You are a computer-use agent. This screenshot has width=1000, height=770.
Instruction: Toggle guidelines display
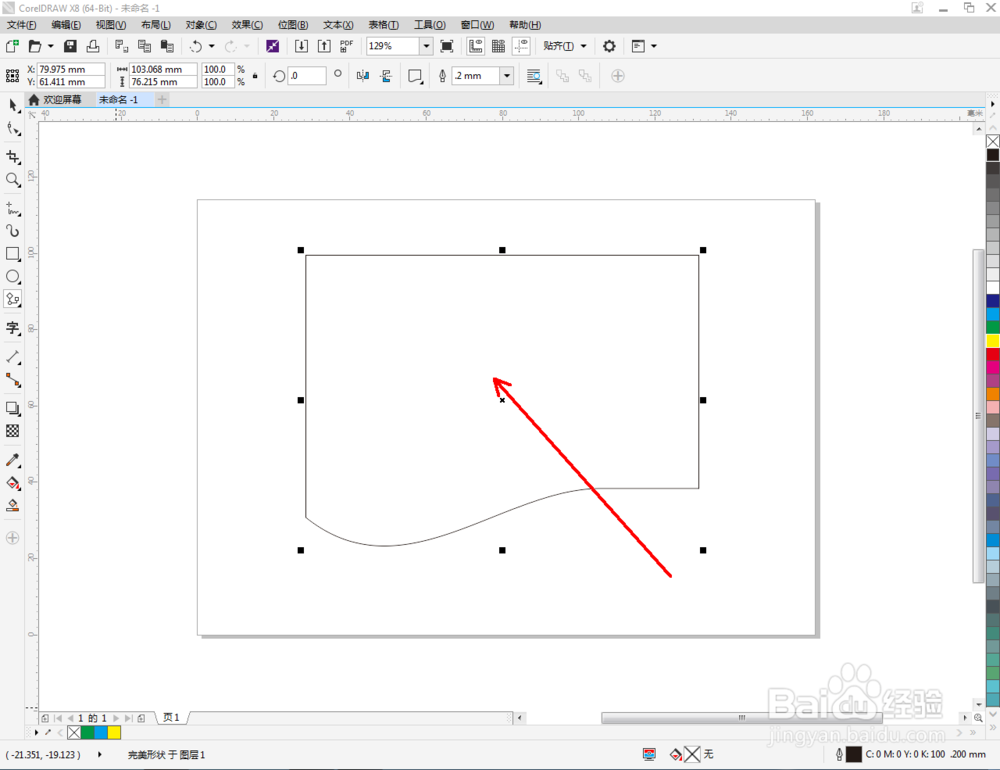522,46
